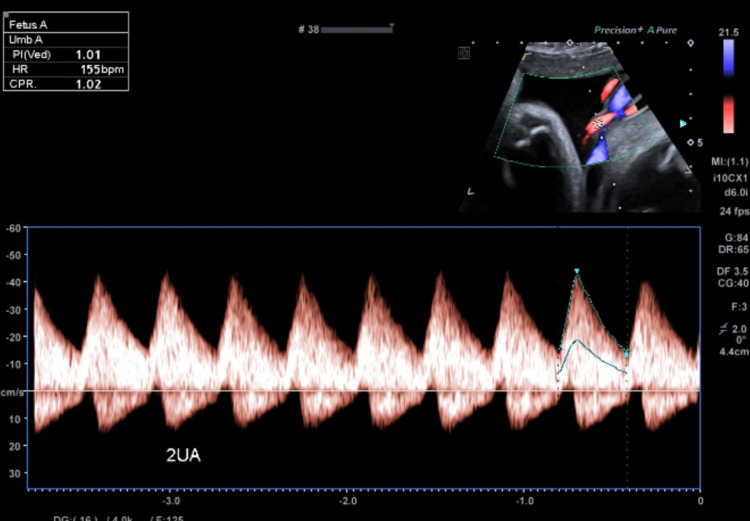Click the Precision+ label
The height and width of the screenshot is (521, 750).
618,30
